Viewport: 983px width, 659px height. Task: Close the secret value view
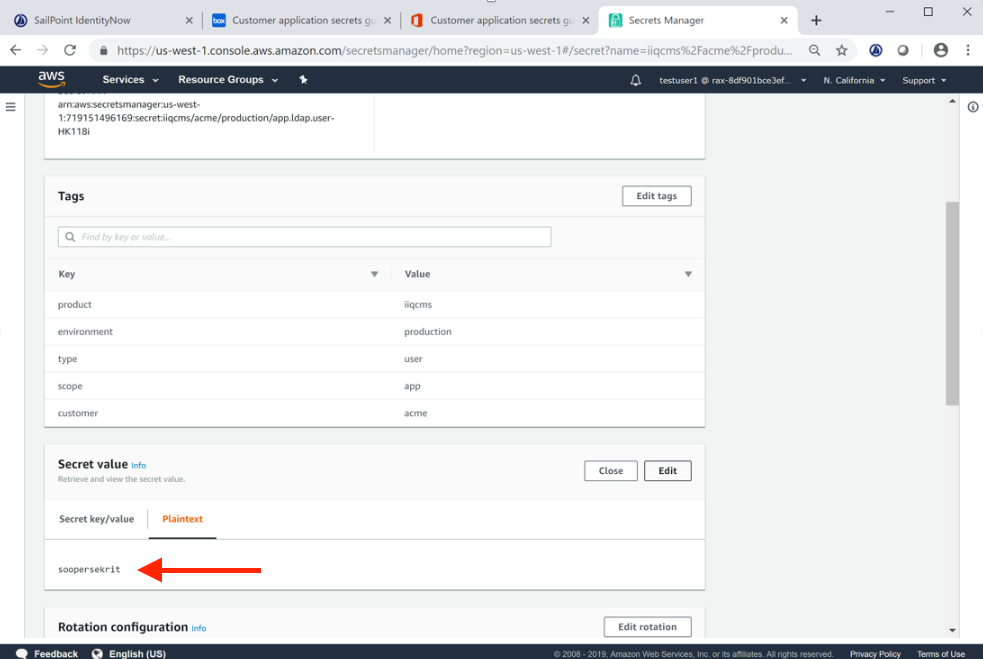click(x=610, y=471)
